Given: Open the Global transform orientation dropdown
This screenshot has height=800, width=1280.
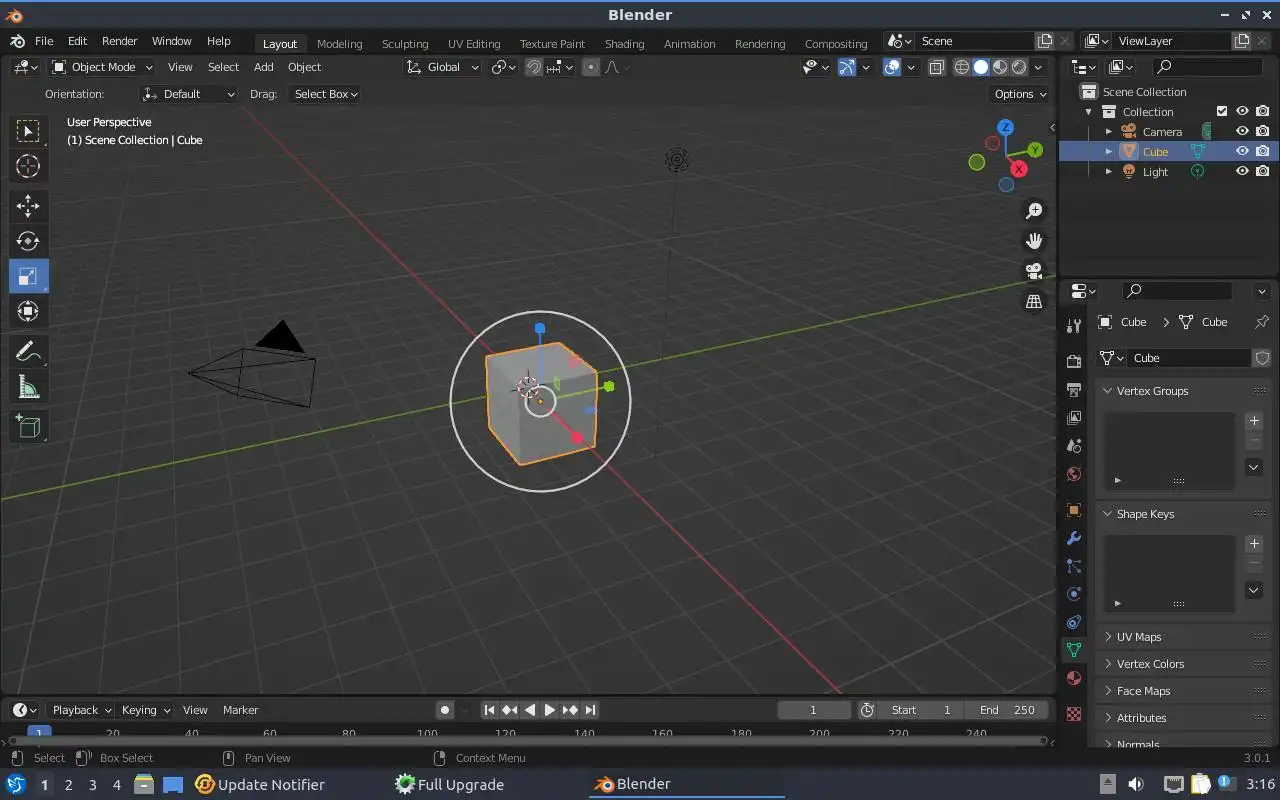Looking at the screenshot, I should click(443, 67).
